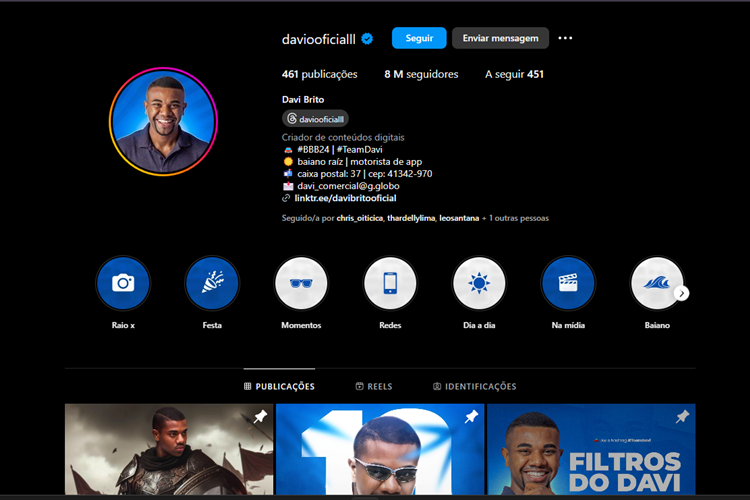This screenshot has width=750, height=500.
Task: View the profile picture story ring
Action: tap(162, 121)
